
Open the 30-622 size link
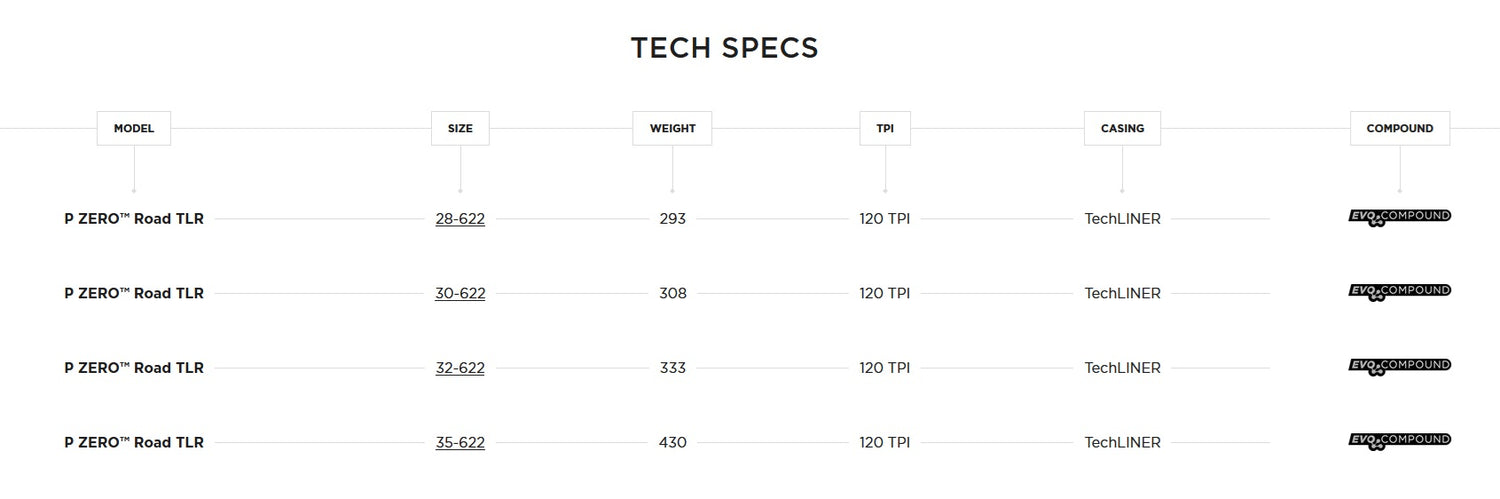coord(460,293)
